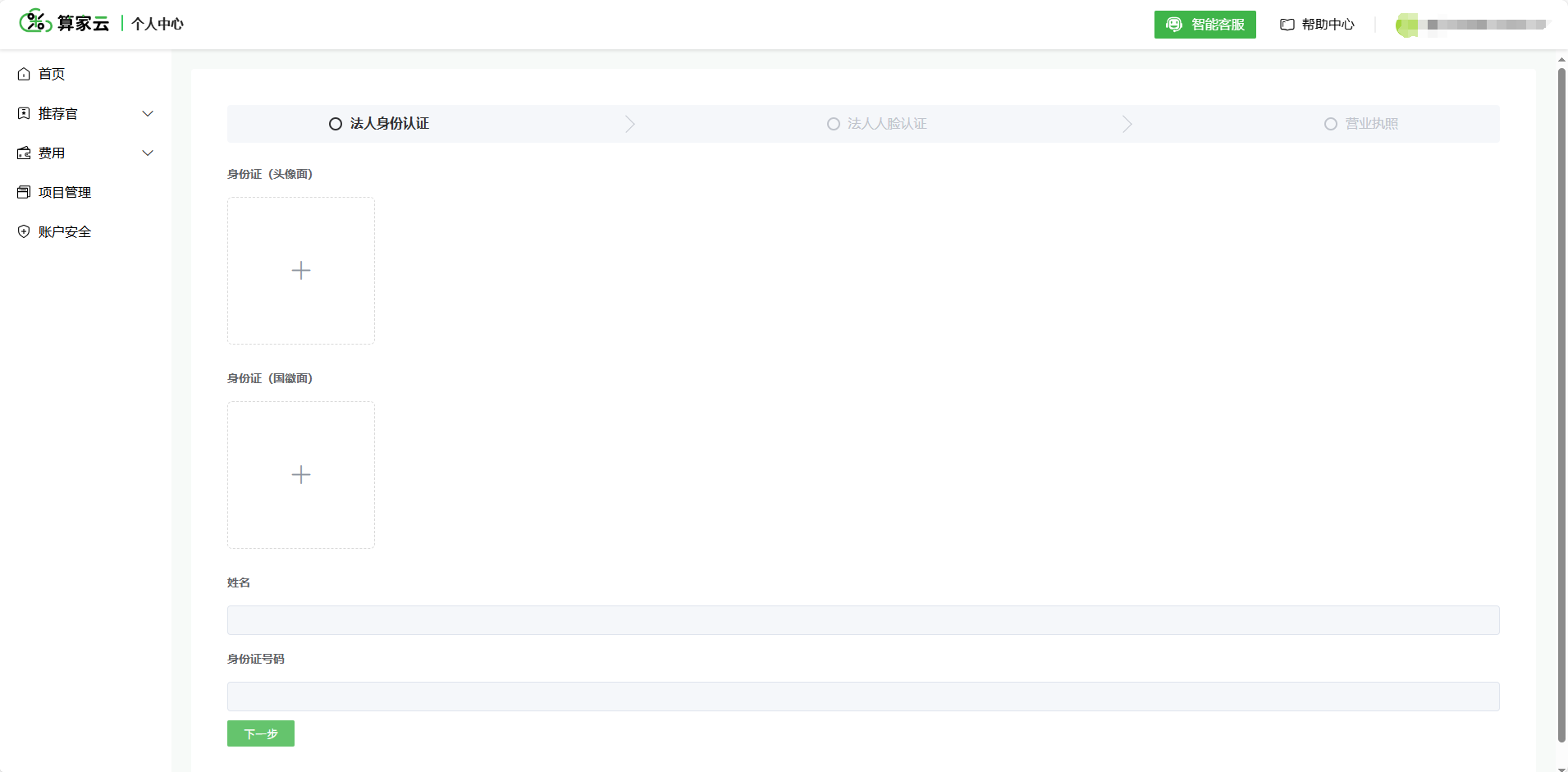Select the 法人人脸认证 step circle
The width and height of the screenshot is (1568, 772).
click(x=834, y=124)
